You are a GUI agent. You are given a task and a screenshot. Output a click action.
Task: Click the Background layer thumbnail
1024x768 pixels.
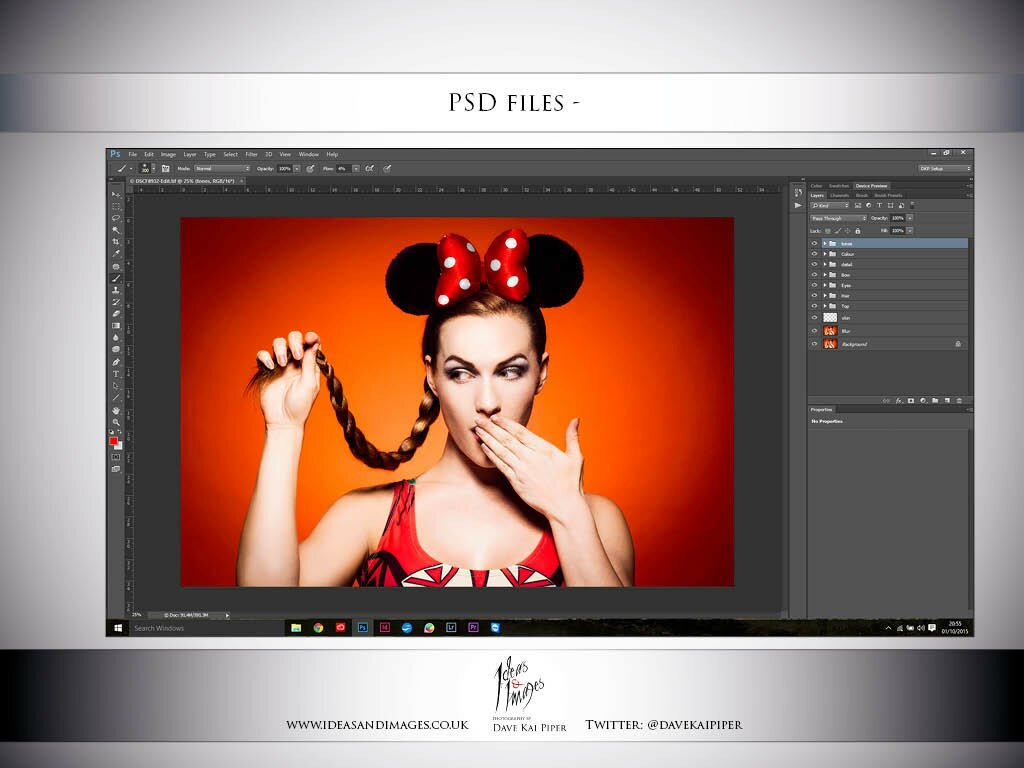(830, 344)
